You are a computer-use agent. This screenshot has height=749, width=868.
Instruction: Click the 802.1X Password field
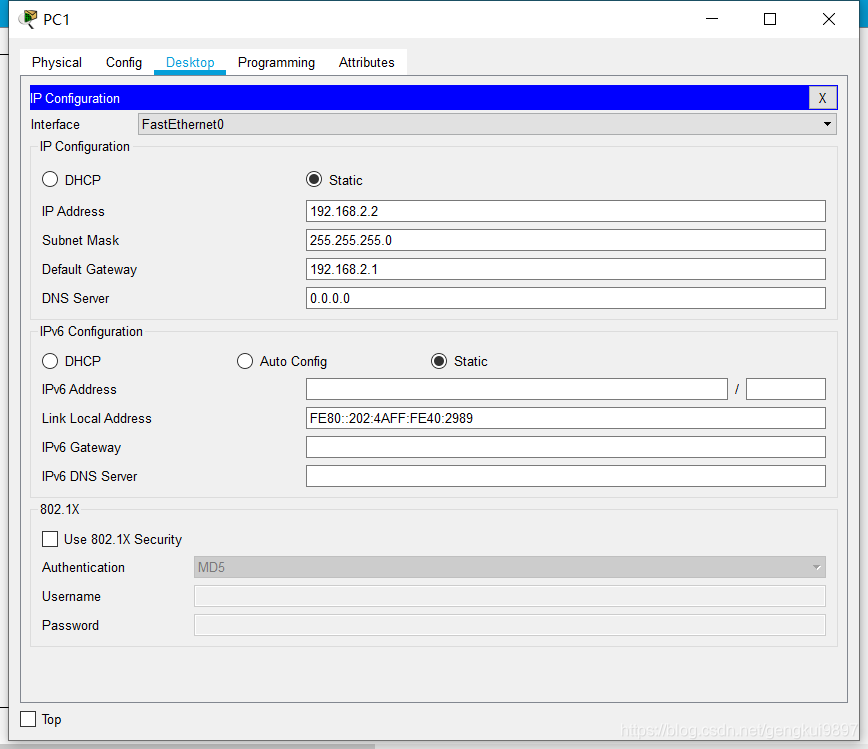pos(509,625)
